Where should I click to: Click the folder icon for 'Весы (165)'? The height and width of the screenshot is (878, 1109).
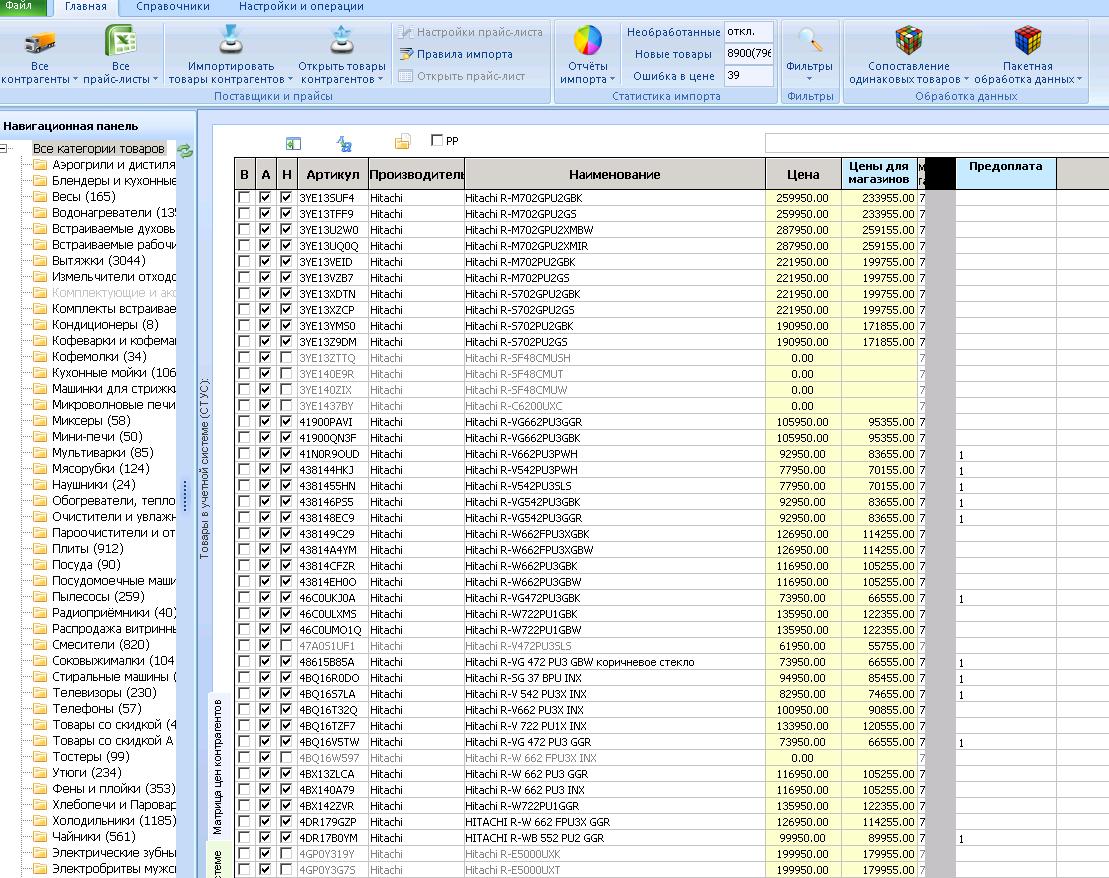pyautogui.click(x=40, y=197)
